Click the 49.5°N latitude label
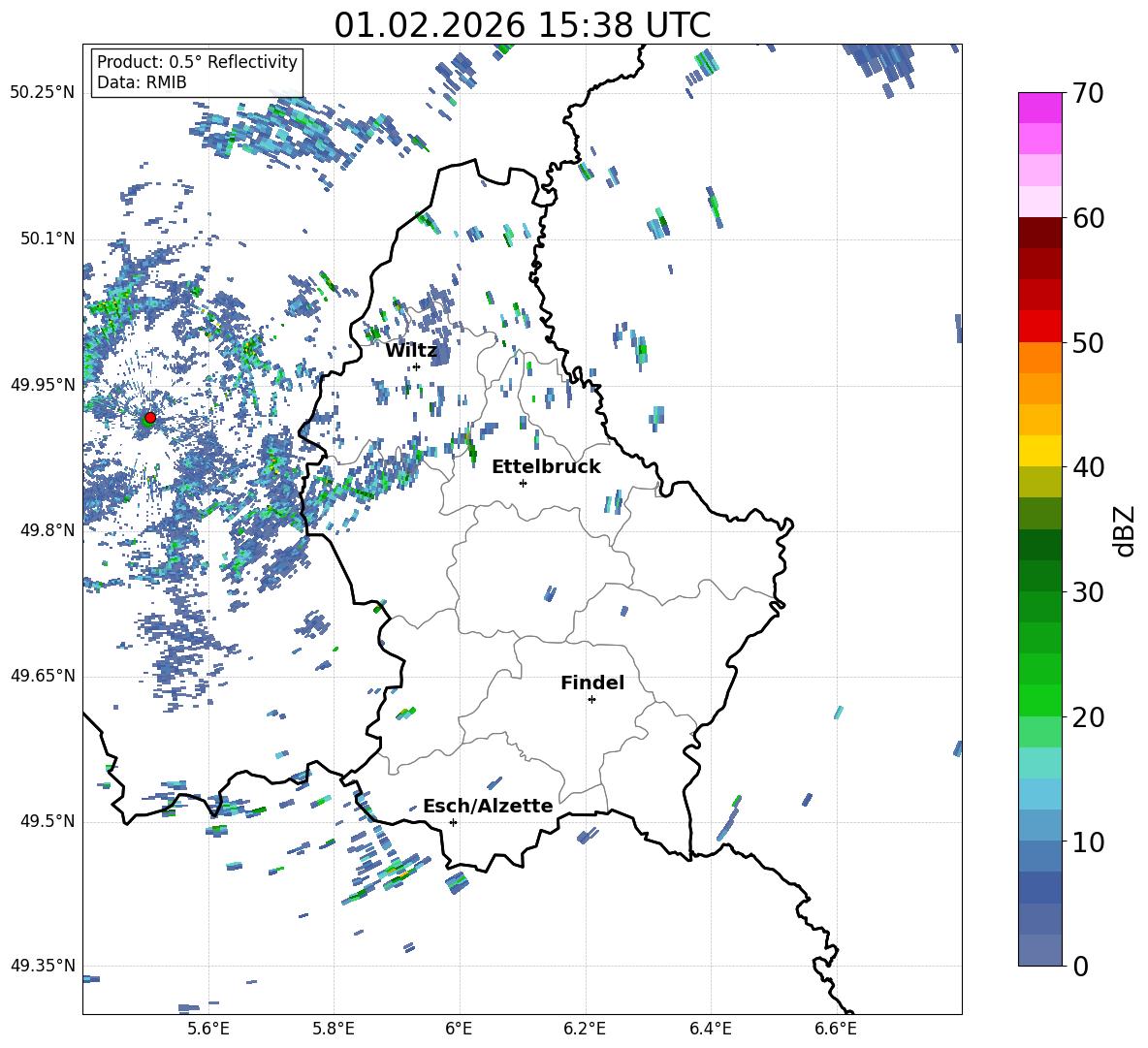This screenshot has height=1048, width=1148. pyautogui.click(x=48, y=821)
